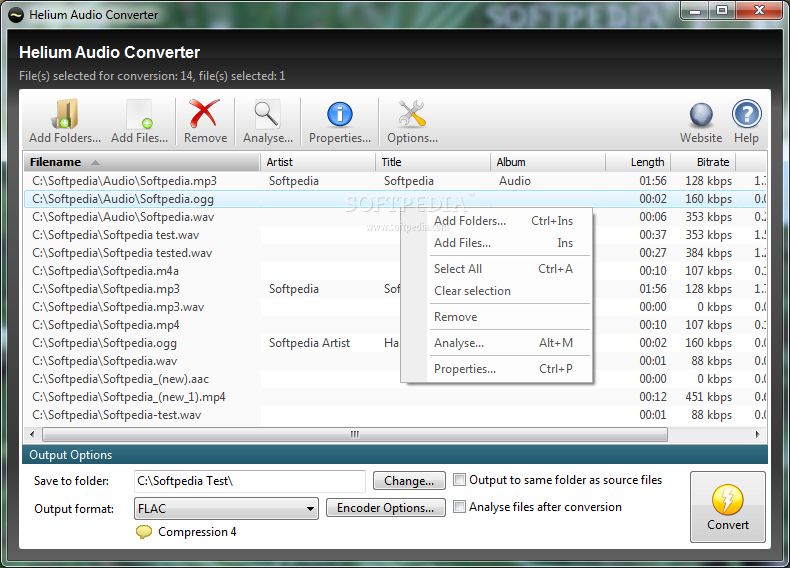The image size is (790, 568).
Task: Click the Softpedia Artist cell
Action: [x=309, y=343]
